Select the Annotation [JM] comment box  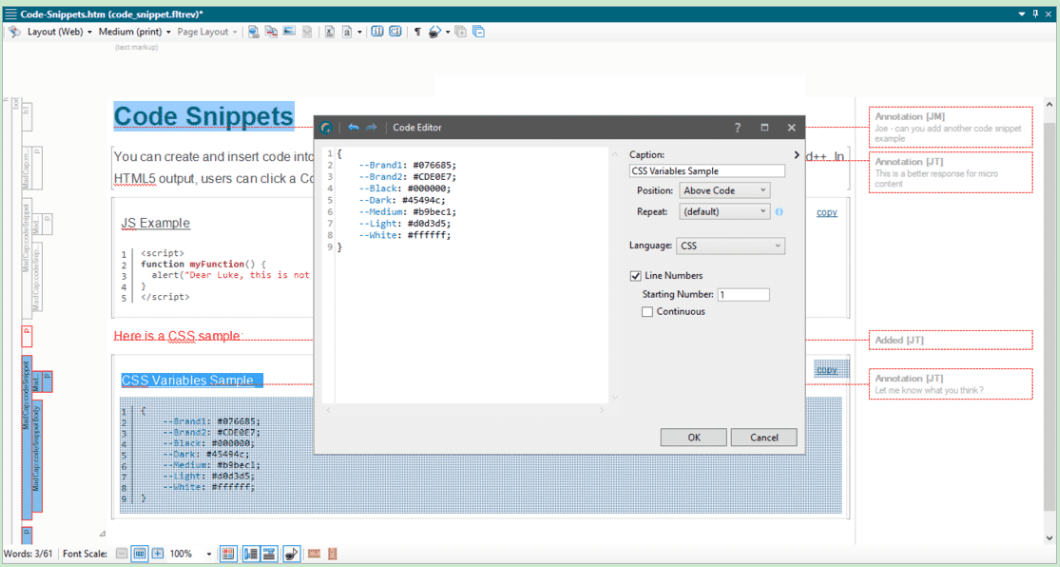click(x=950, y=127)
